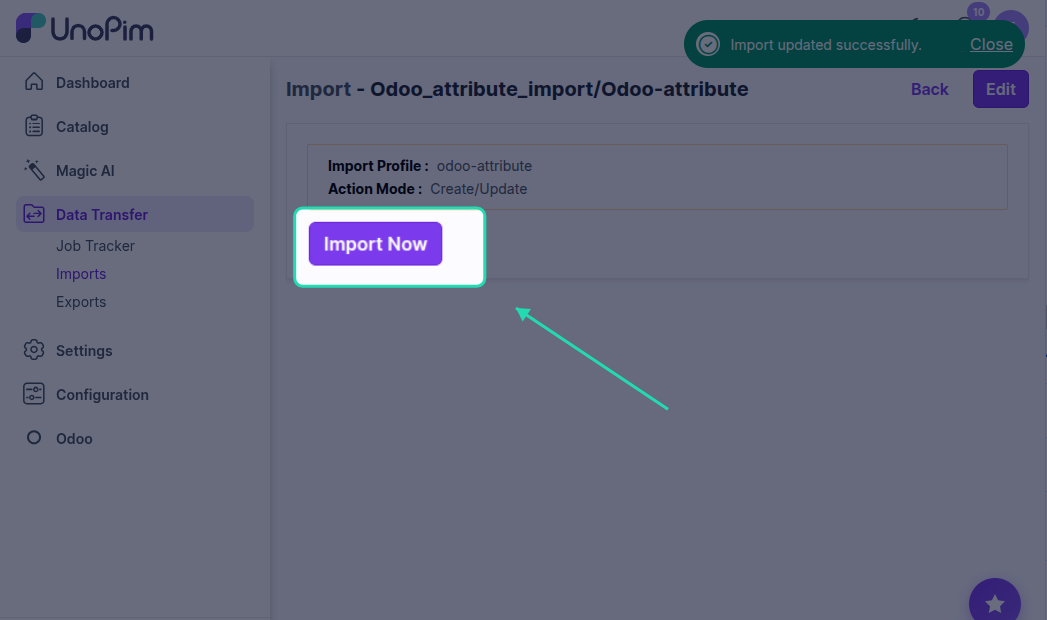The width and height of the screenshot is (1047, 620).
Task: Open Imports submenu link
Action: tap(81, 274)
